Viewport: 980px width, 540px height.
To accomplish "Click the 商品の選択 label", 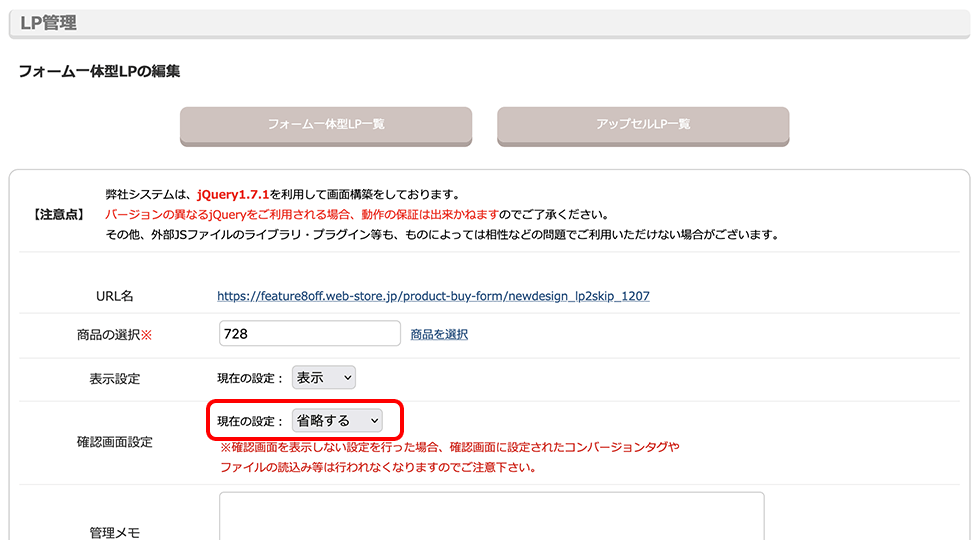I will click(114, 335).
